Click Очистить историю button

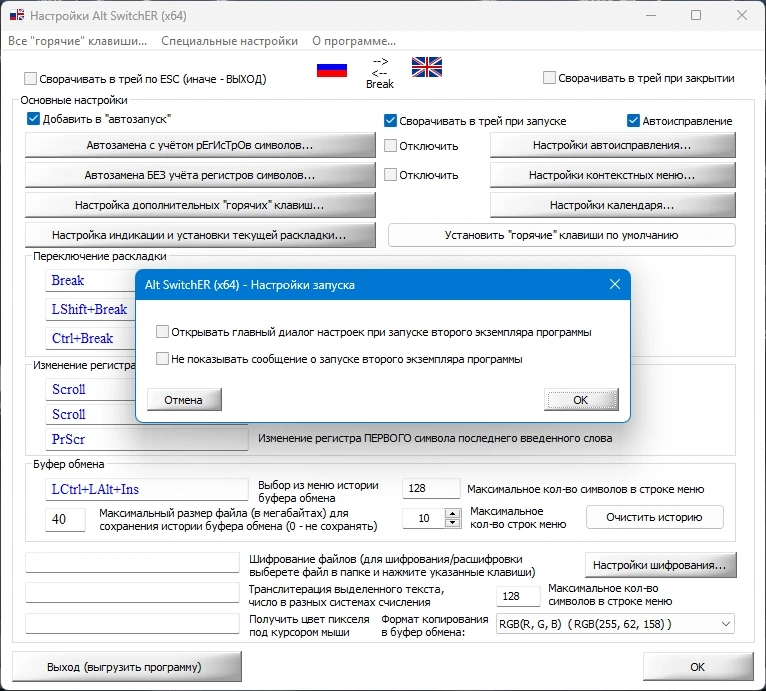pyautogui.click(x=654, y=517)
